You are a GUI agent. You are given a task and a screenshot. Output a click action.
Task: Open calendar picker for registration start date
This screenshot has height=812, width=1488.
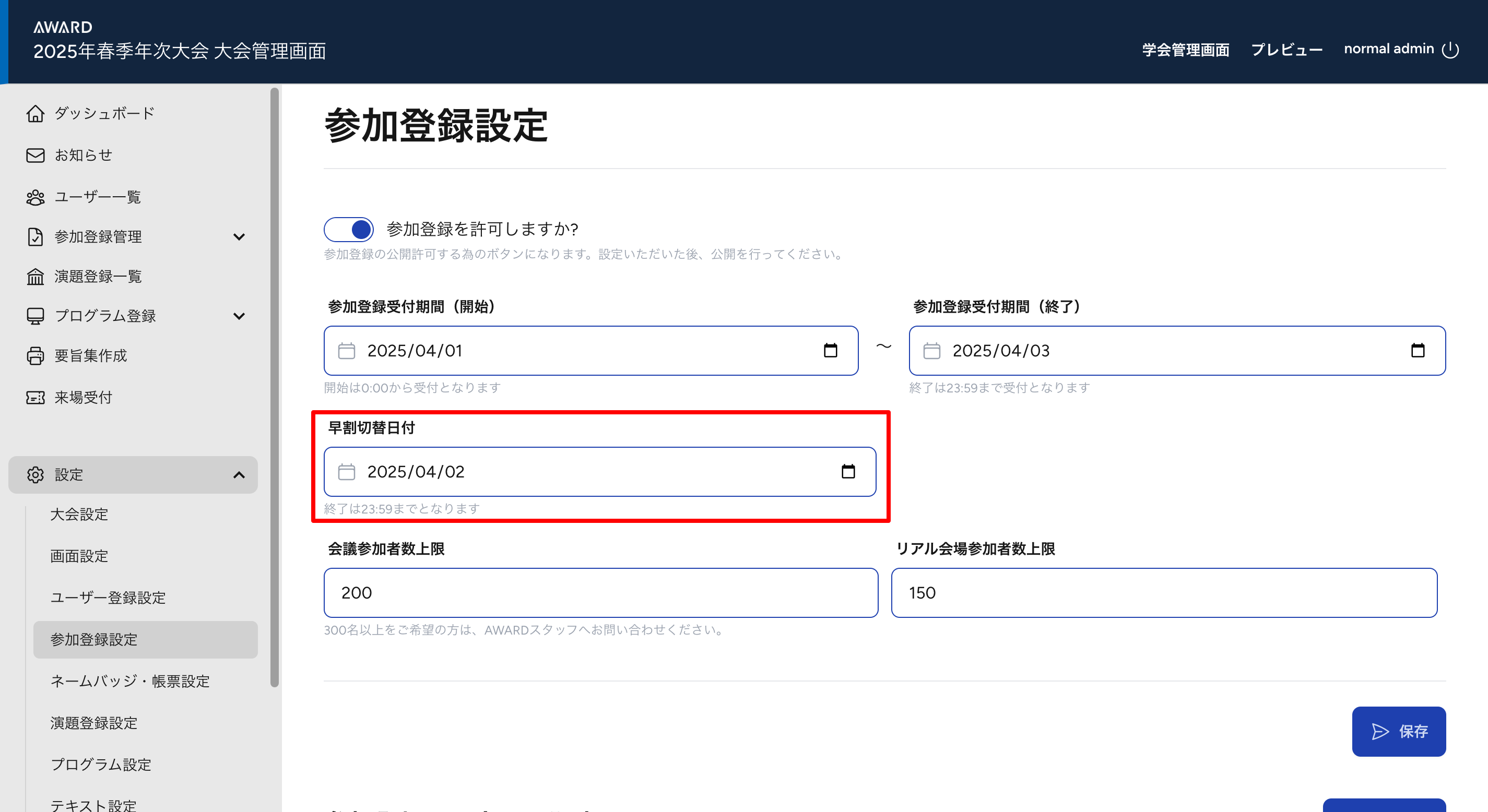[830, 351]
